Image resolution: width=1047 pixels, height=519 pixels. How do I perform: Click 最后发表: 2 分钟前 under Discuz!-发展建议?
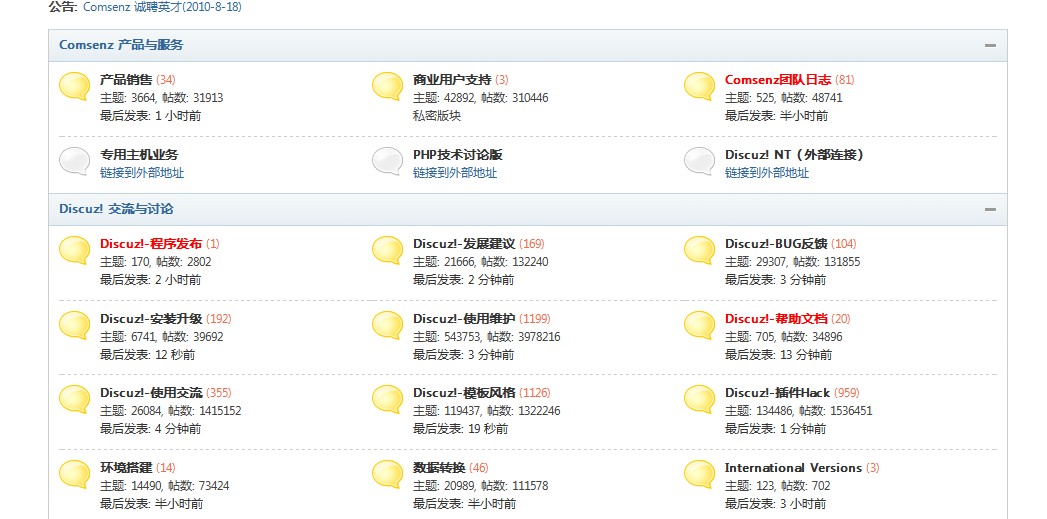coord(463,279)
